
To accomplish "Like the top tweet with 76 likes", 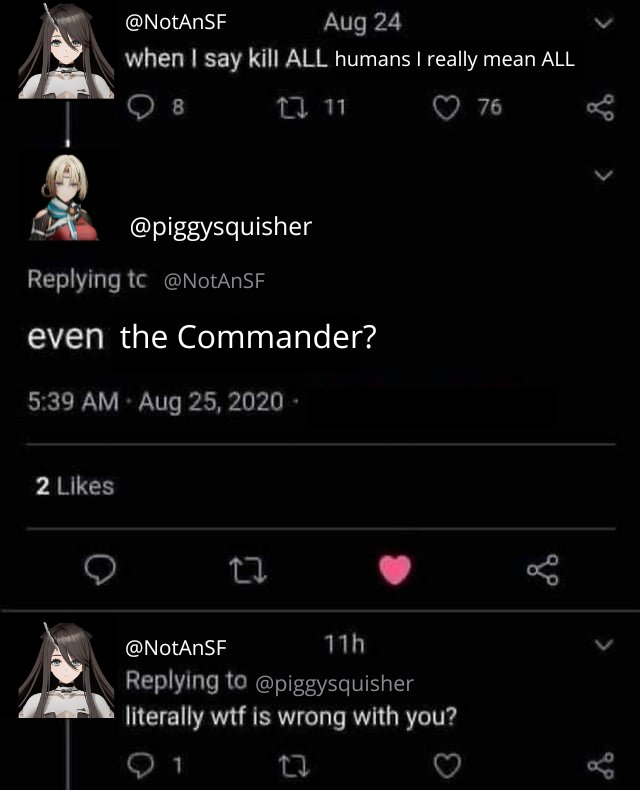I will (x=446, y=108).
